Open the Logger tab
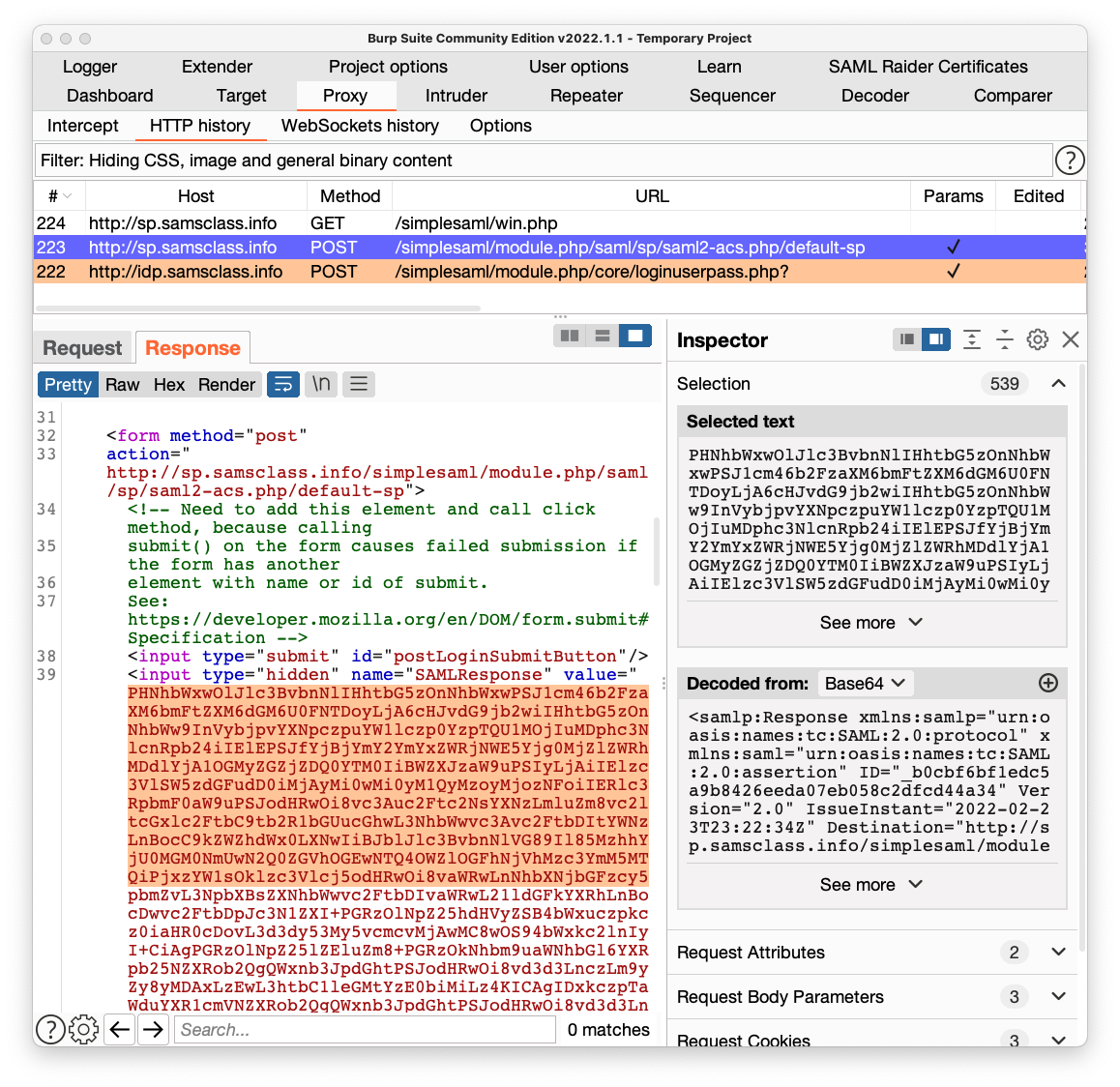This screenshot has height=1087, width=1120. coord(89,67)
